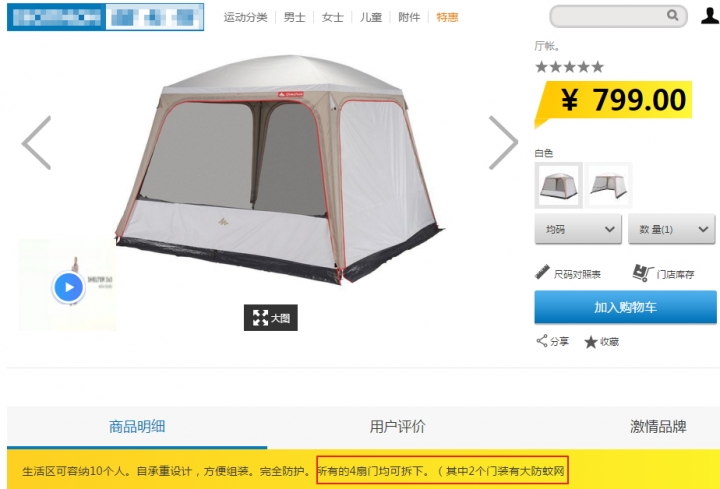The height and width of the screenshot is (489, 720).
Task: Select the first white tent color thumbnail
Action: pos(558,185)
